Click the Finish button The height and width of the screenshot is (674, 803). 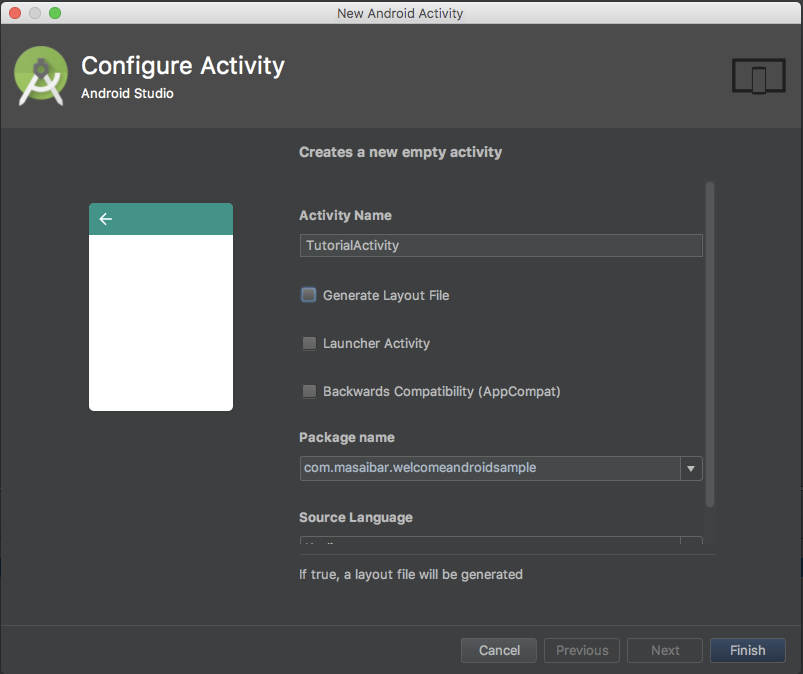click(748, 650)
